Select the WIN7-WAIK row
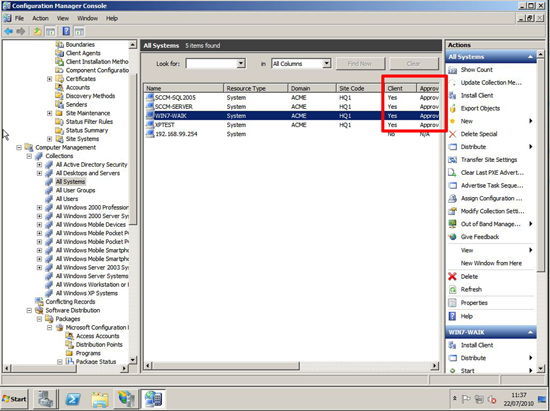 [292, 116]
